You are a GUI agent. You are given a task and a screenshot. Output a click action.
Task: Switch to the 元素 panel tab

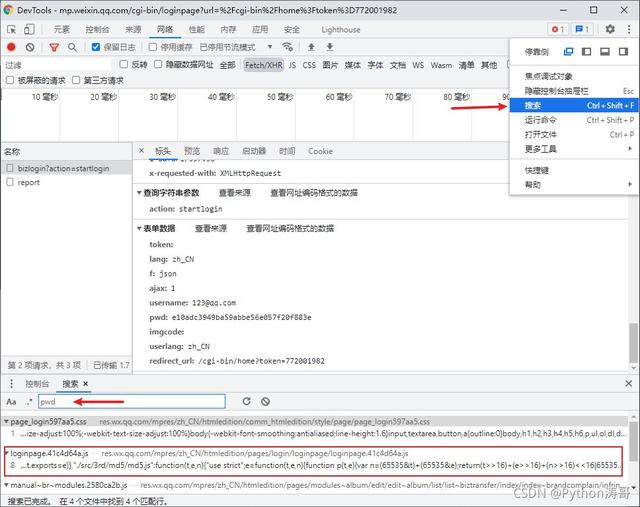point(62,29)
